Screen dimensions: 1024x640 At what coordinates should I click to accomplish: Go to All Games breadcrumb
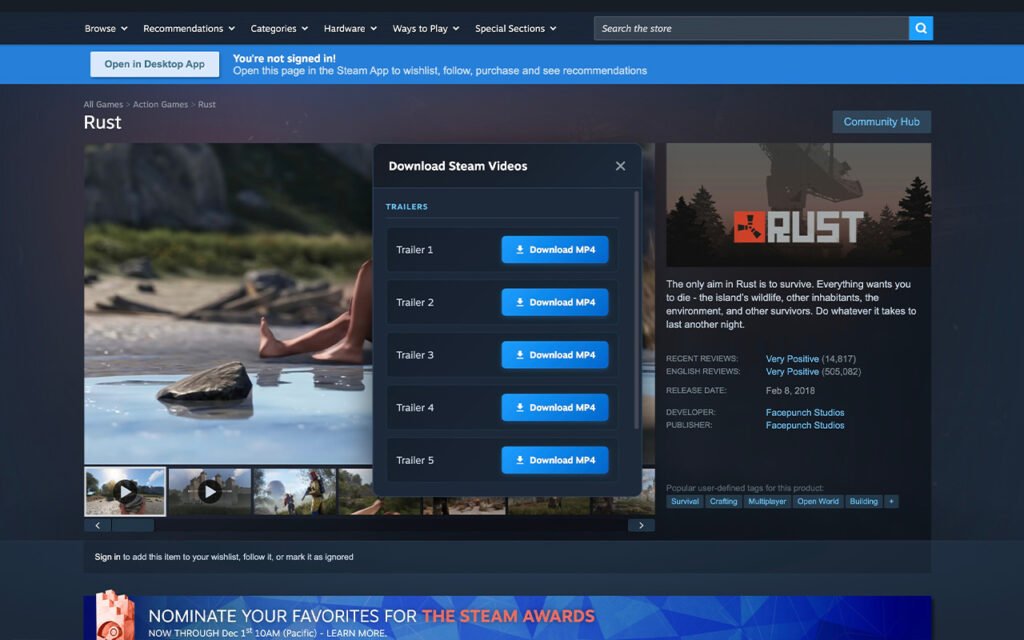click(103, 104)
